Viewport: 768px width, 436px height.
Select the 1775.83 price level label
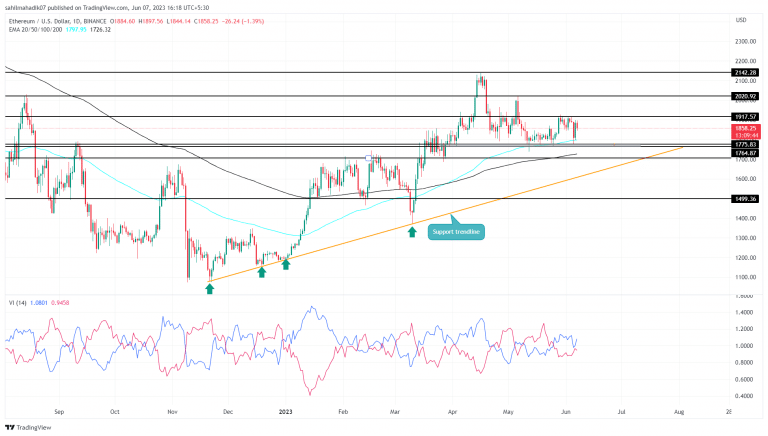pos(746,144)
